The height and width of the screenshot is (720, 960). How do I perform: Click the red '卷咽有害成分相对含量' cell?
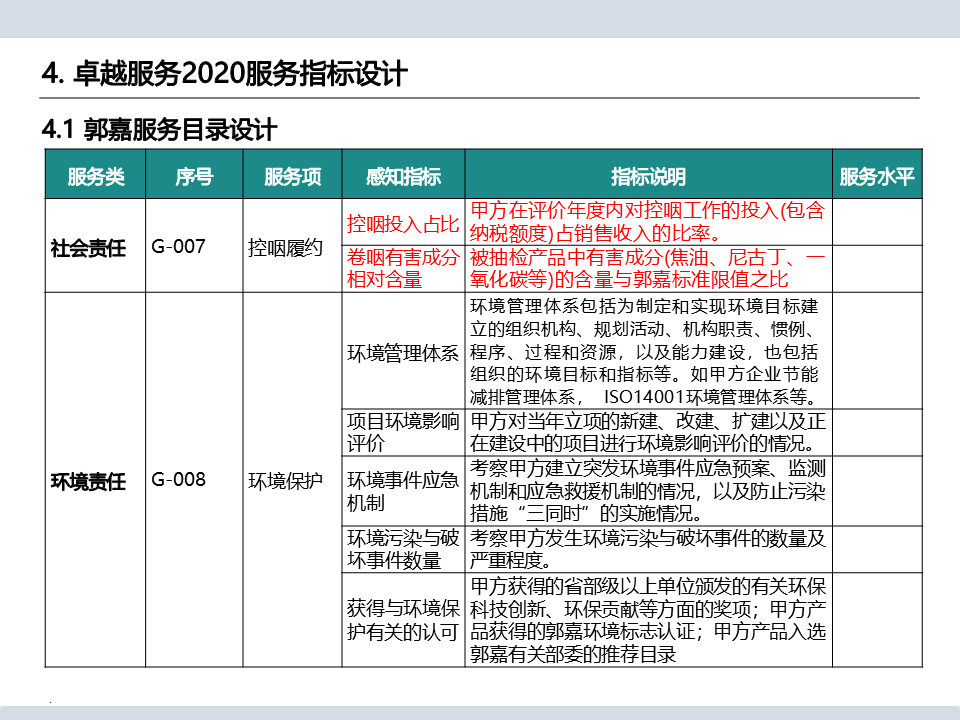click(x=403, y=269)
